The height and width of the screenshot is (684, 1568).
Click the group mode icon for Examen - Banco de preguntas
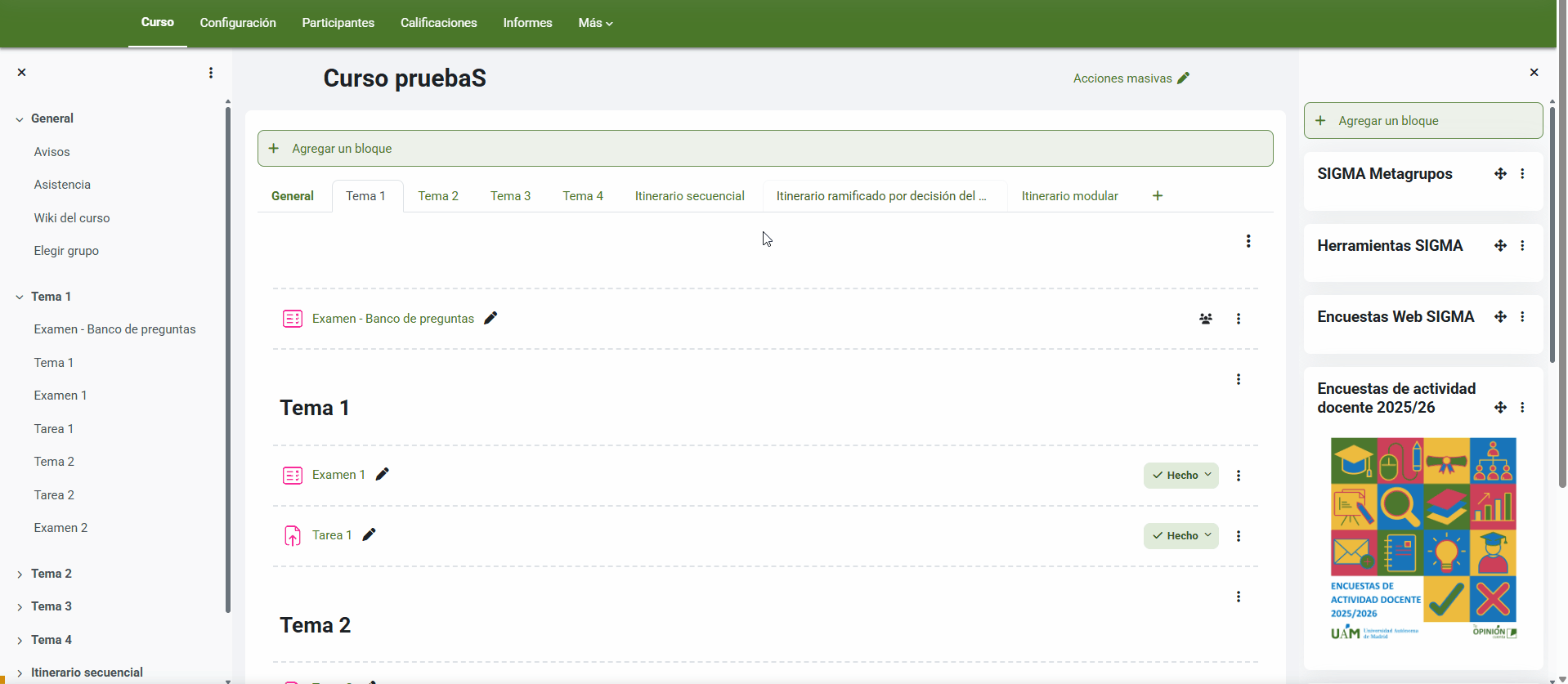click(1205, 319)
